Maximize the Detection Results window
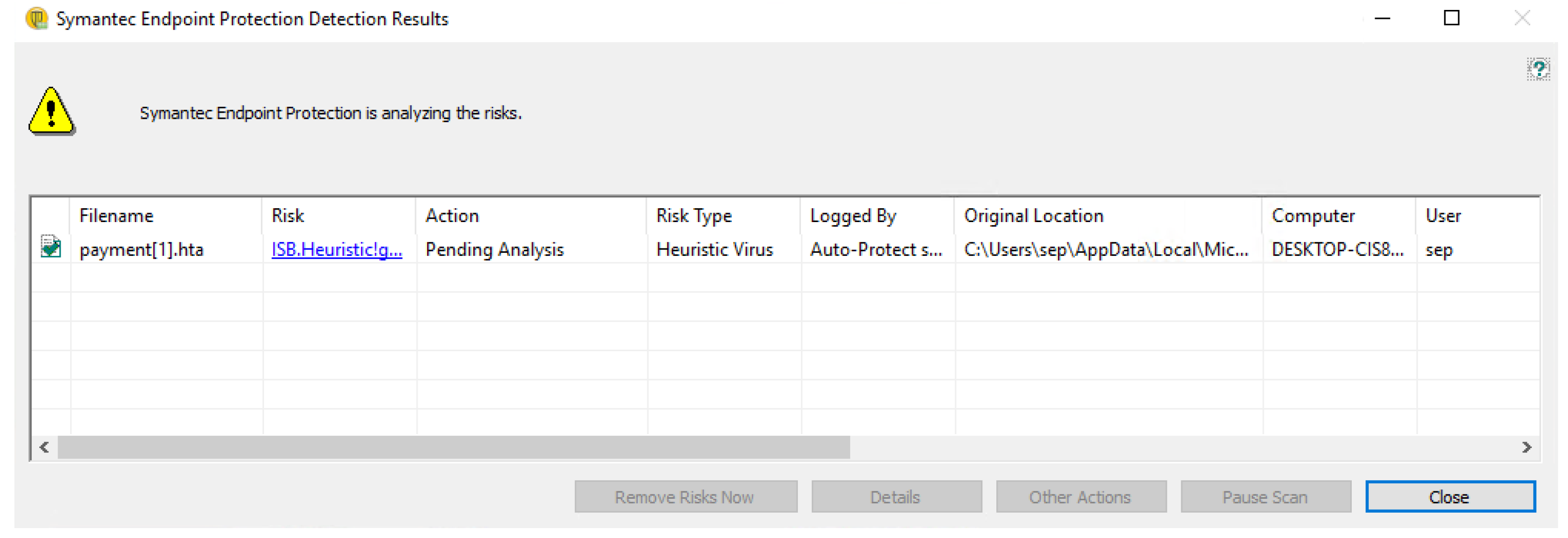The width and height of the screenshot is (1568, 538). click(x=1452, y=18)
